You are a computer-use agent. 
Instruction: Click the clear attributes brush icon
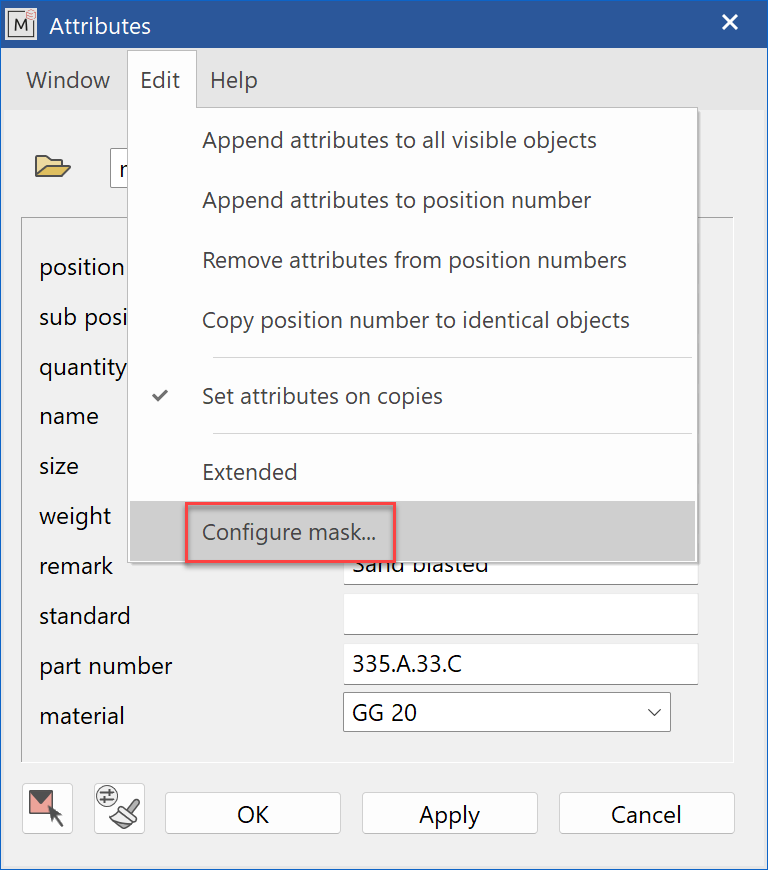119,808
